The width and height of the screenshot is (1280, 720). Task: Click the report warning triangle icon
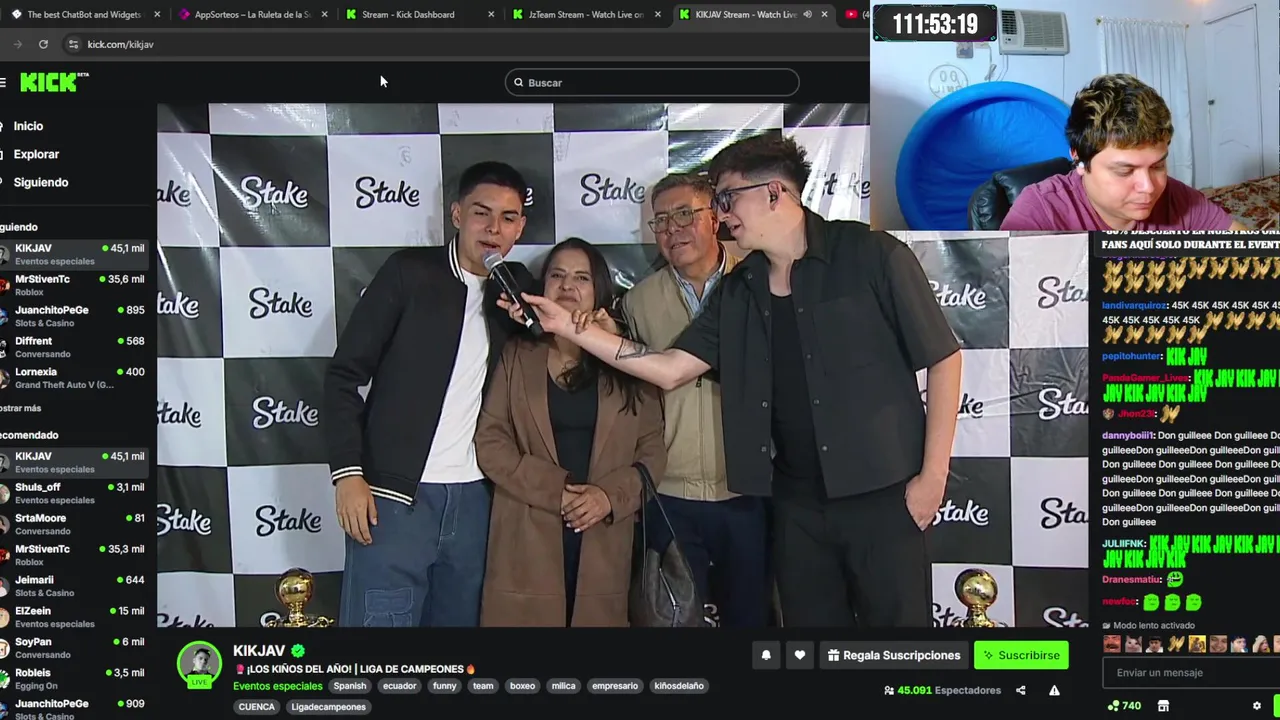tap(1054, 690)
